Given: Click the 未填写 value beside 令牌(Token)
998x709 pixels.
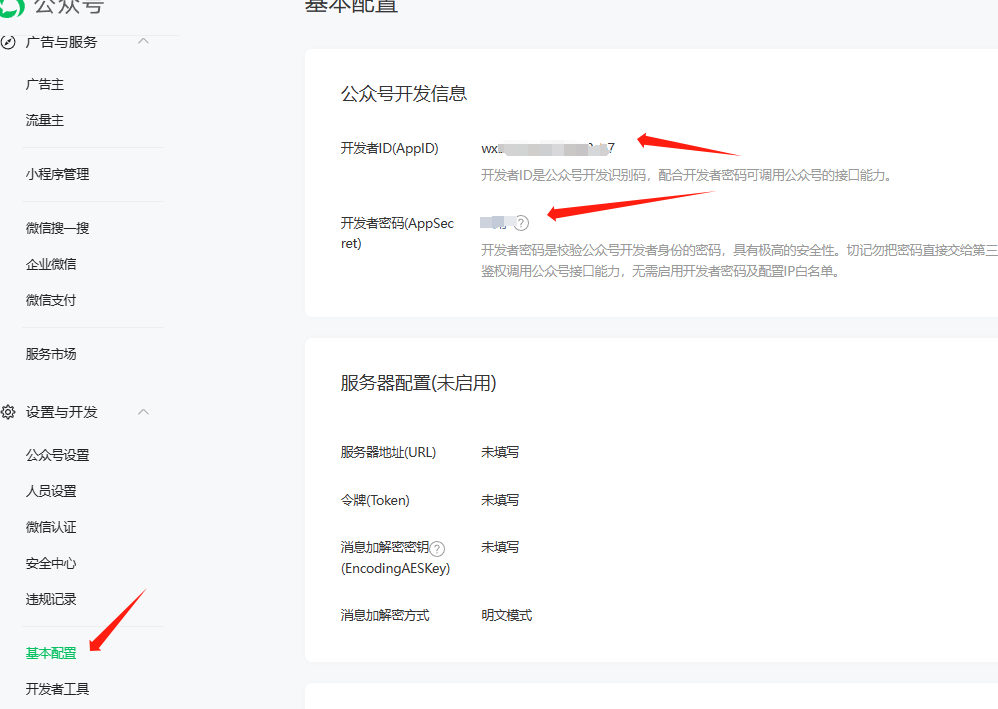Looking at the screenshot, I should tap(500, 500).
